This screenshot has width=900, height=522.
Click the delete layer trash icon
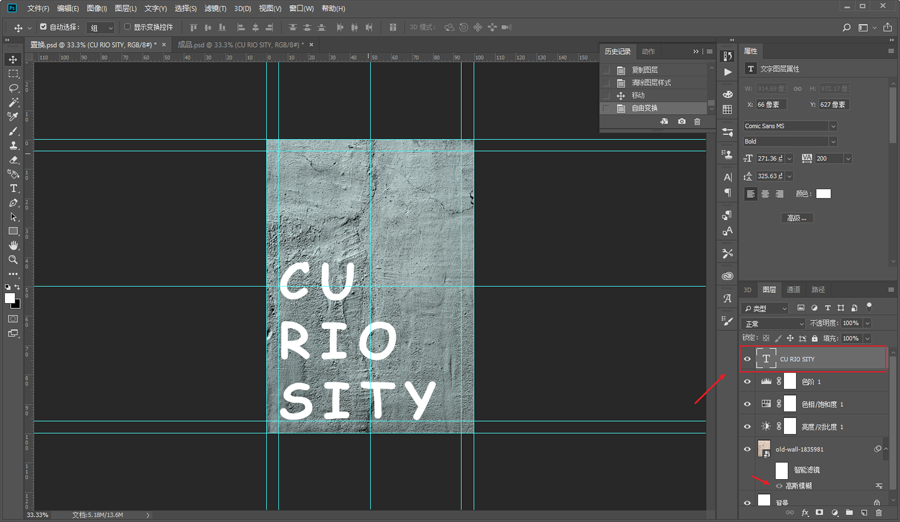877,512
